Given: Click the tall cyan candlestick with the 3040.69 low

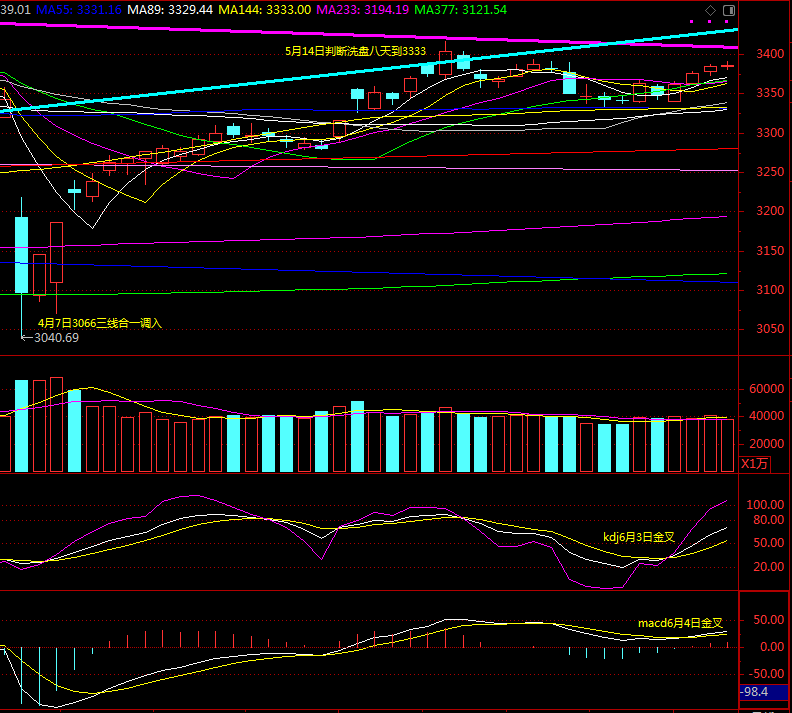Looking at the screenshot, I should pos(22,255).
